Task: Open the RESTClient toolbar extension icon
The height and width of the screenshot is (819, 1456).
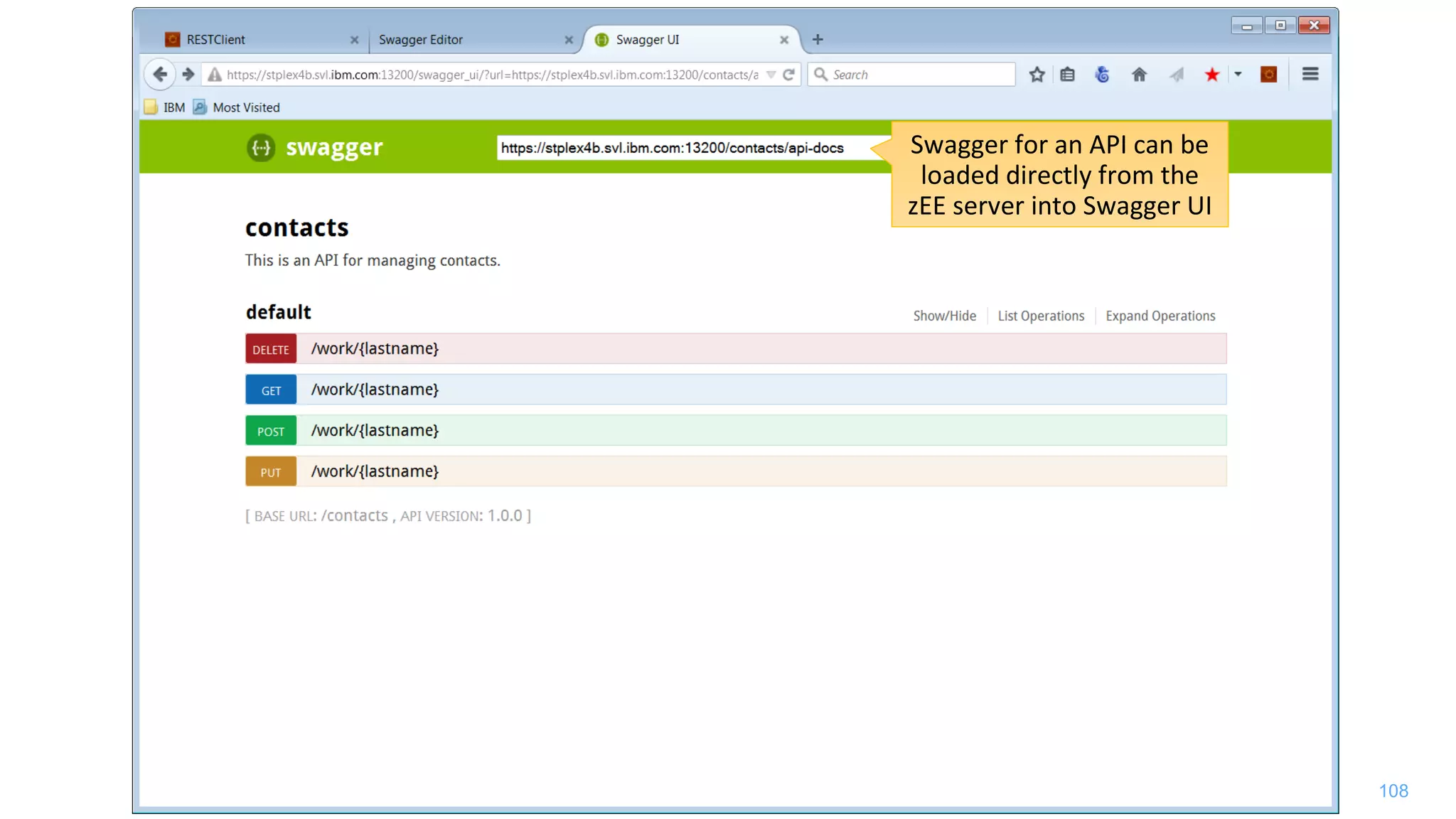Action: (1268, 74)
